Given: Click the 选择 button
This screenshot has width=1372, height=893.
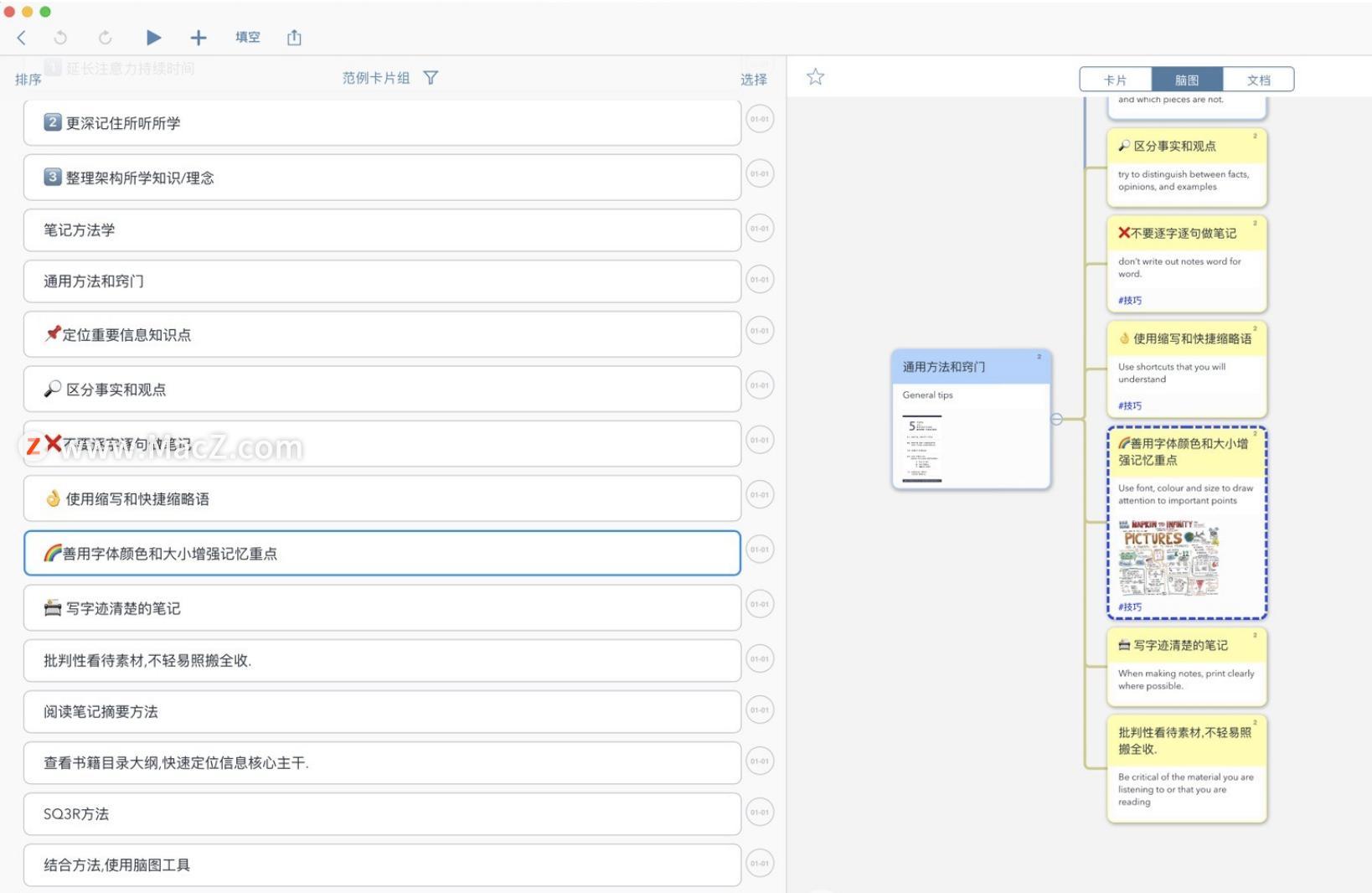Looking at the screenshot, I should click(753, 80).
